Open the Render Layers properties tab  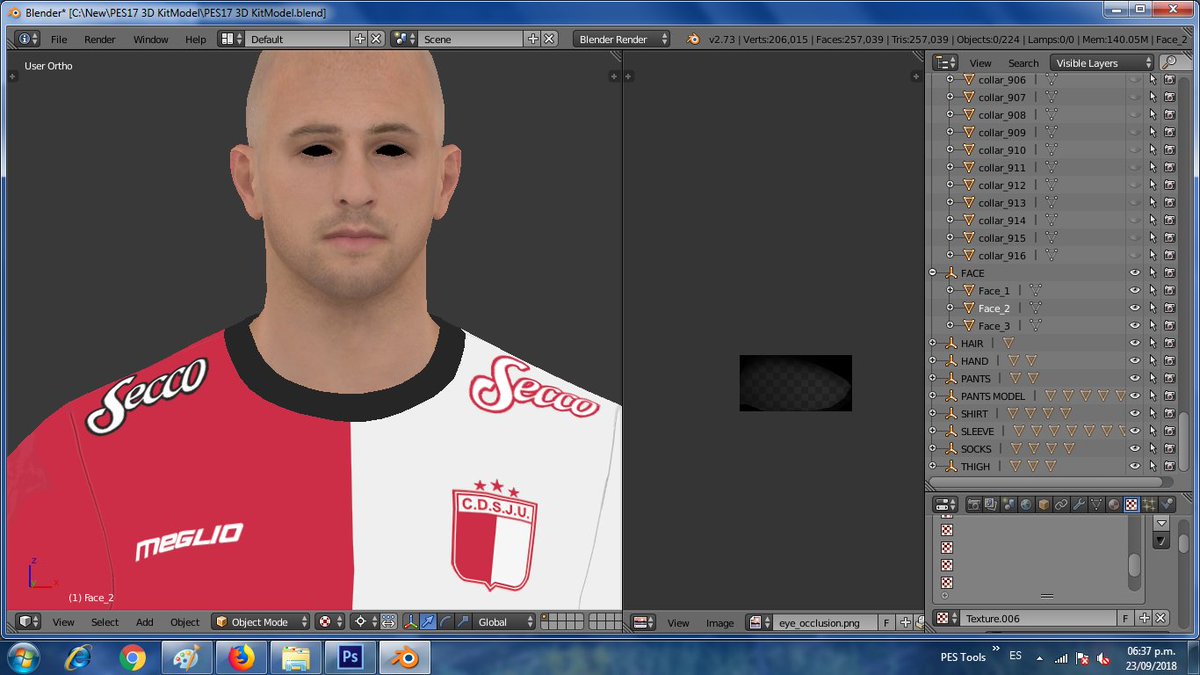tap(991, 504)
